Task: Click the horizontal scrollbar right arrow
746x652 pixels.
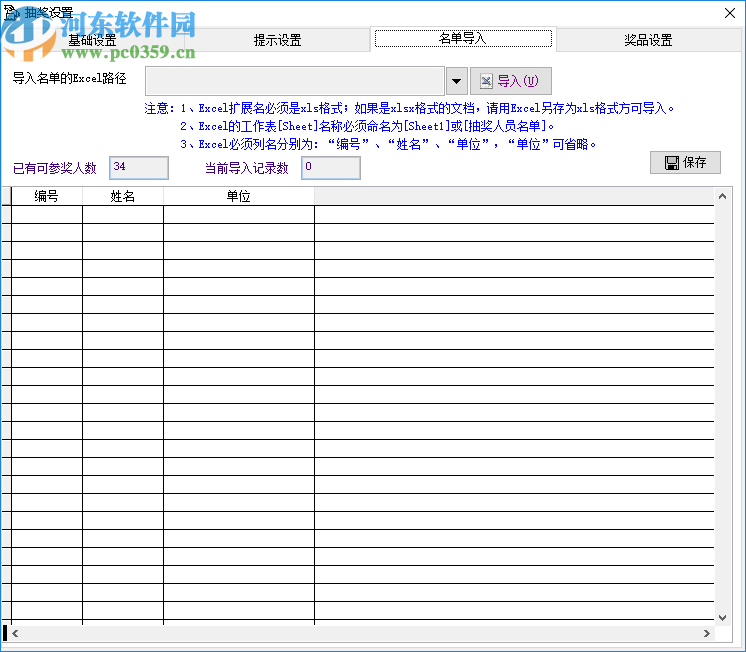Action: [707, 633]
